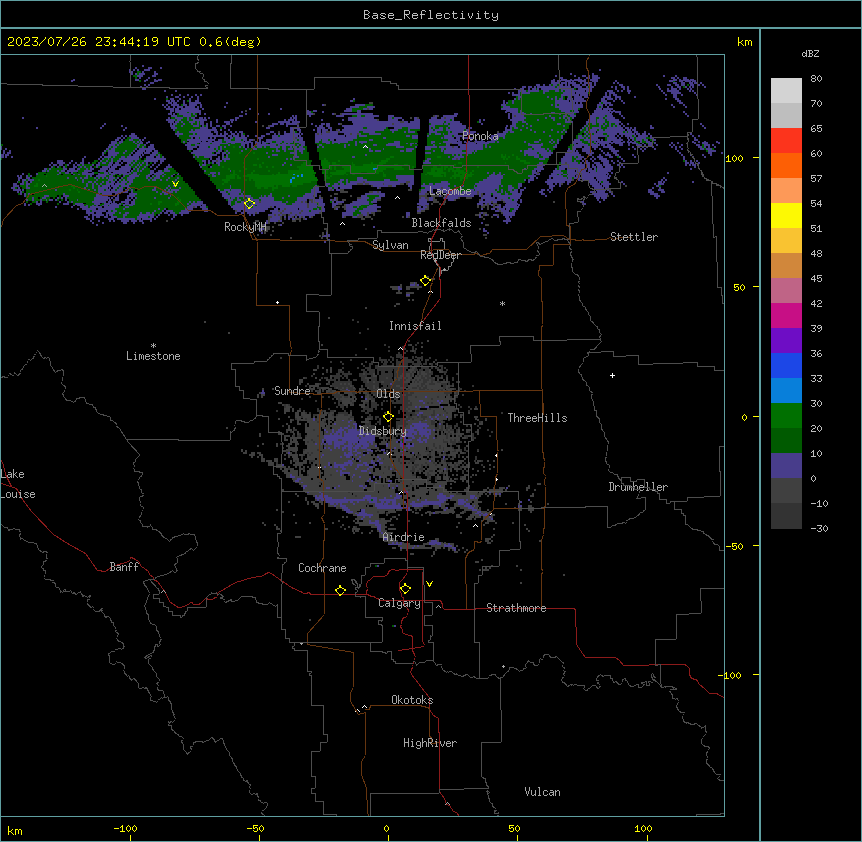Viewport: 862px width, 842px height.
Task: Click the yellow diamond marker below Olds
Action: click(388, 416)
